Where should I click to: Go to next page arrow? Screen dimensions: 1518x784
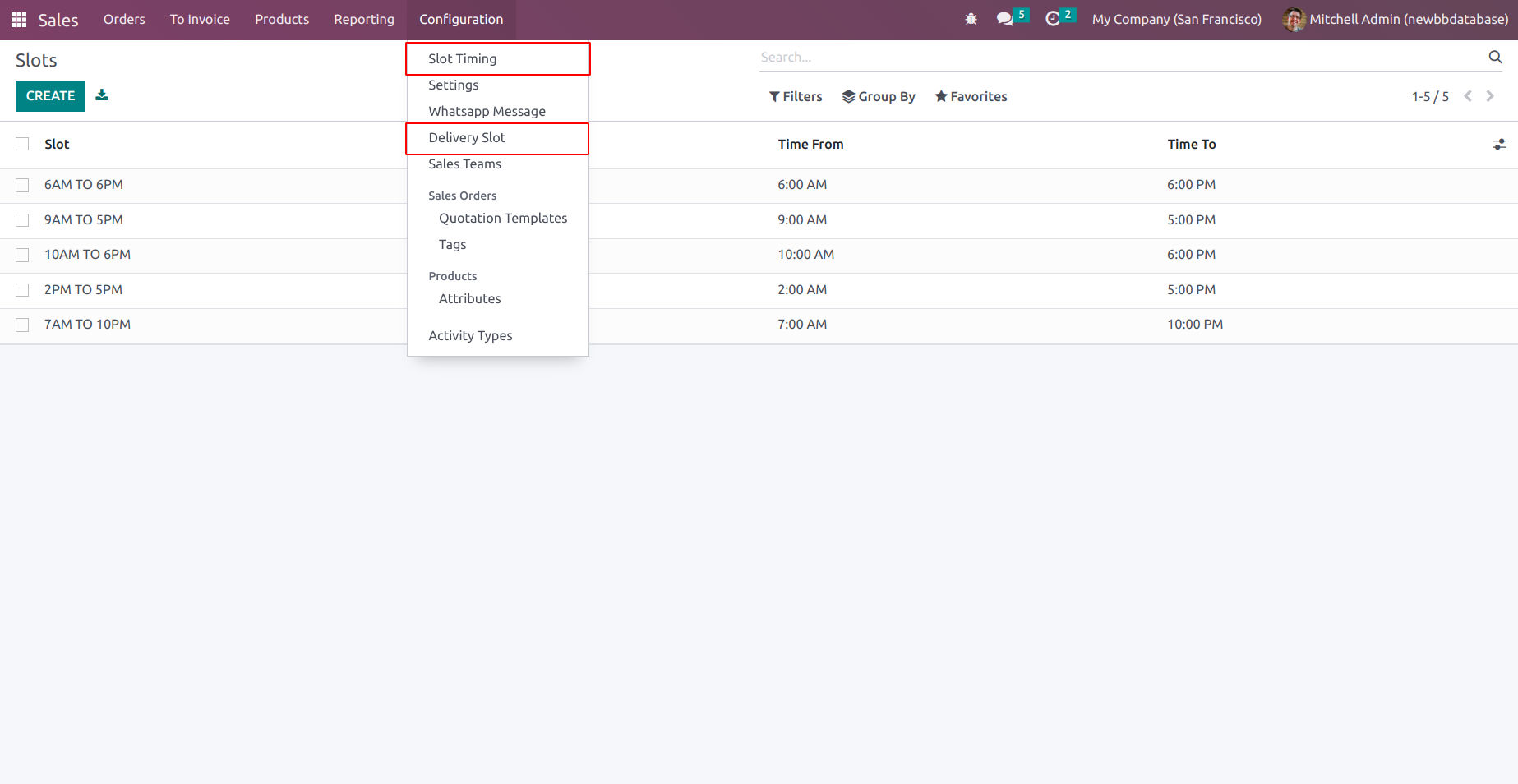click(1490, 96)
